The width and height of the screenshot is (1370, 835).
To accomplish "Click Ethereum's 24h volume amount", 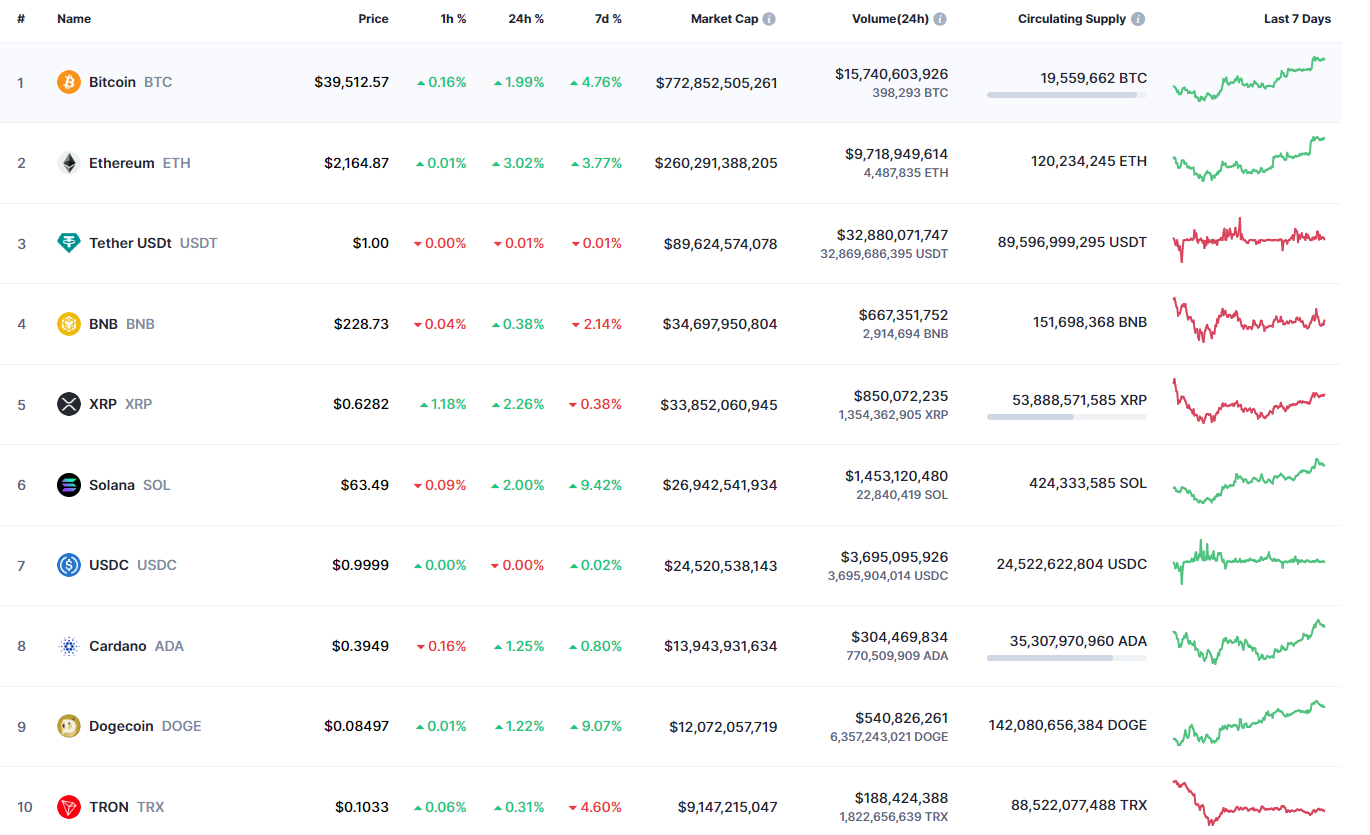I will tap(896, 154).
